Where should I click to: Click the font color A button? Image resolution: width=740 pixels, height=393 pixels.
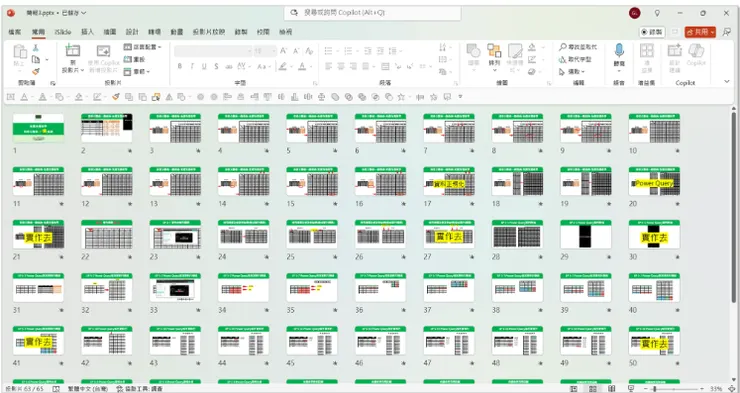coord(302,67)
